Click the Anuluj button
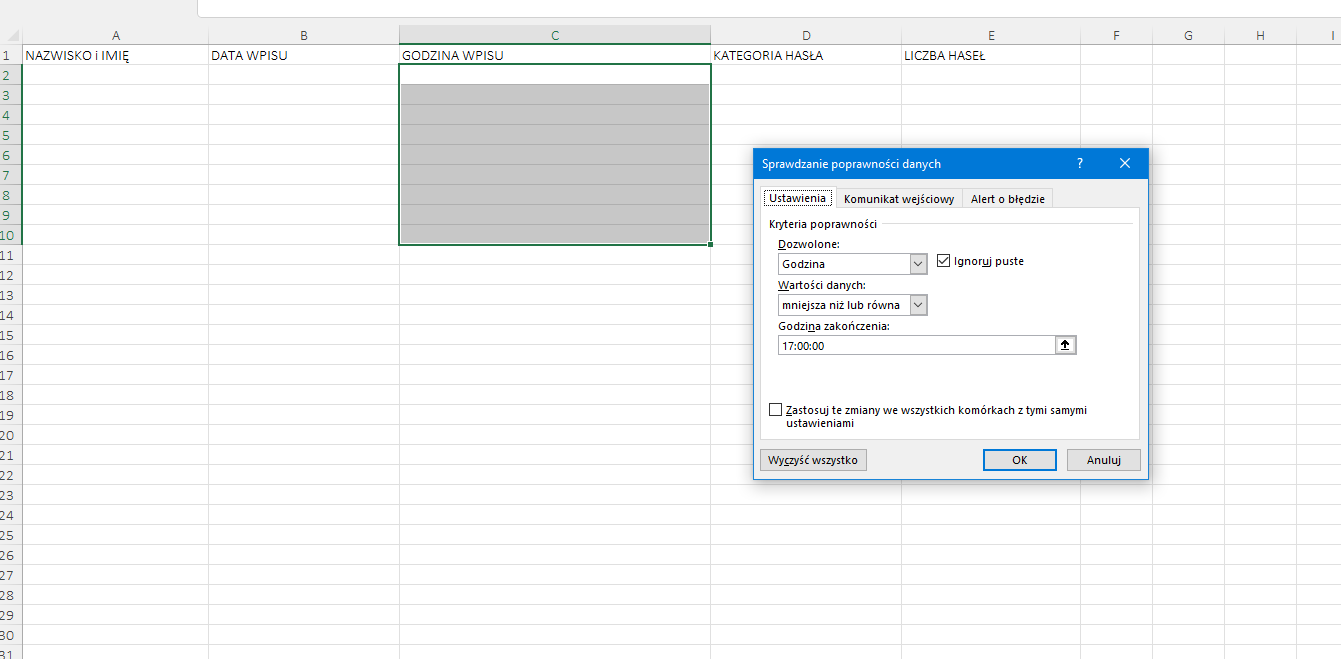Screen dimensions: 1341x659 tap(1103, 460)
